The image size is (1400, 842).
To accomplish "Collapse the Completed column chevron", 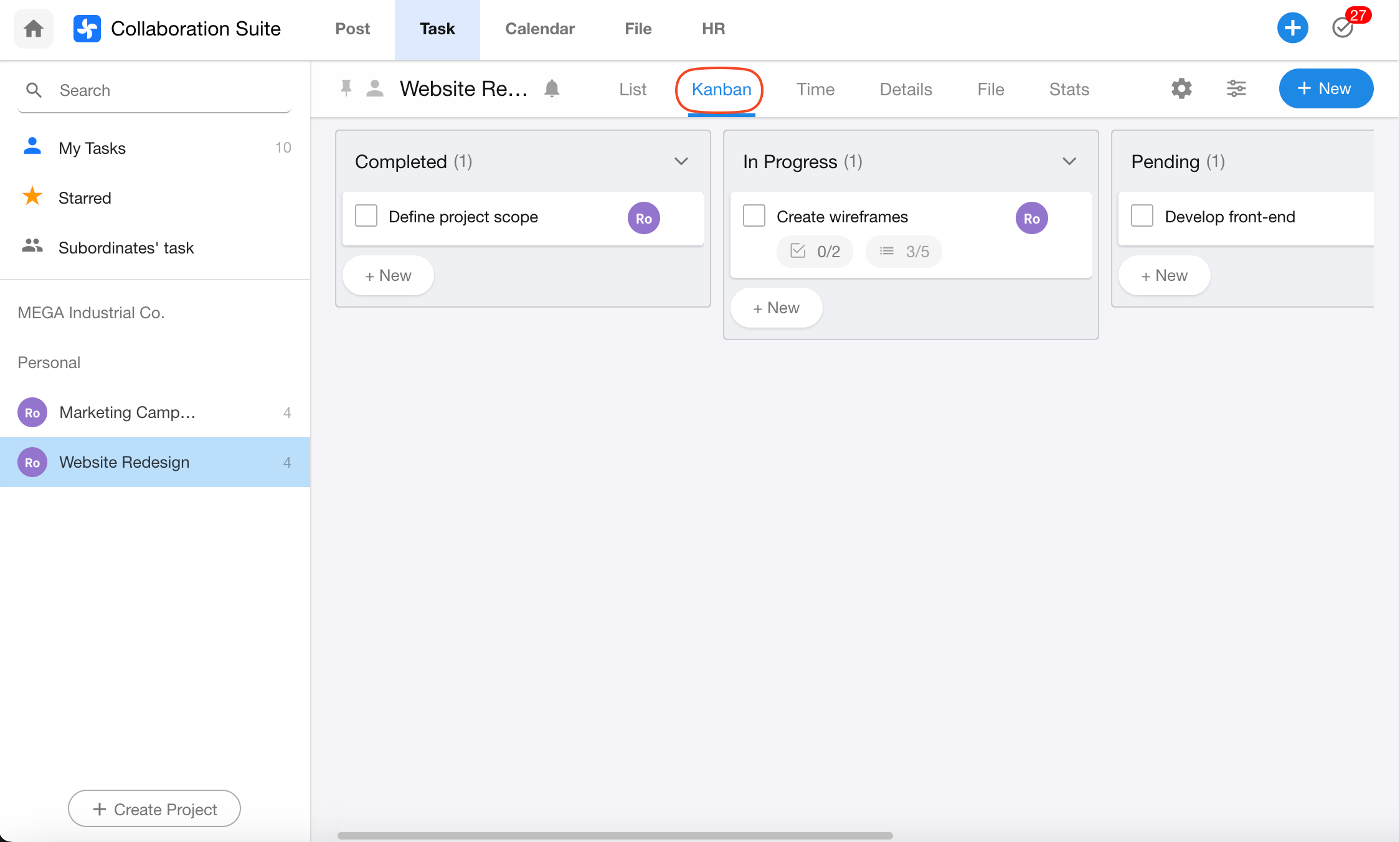I will click(x=681, y=161).
